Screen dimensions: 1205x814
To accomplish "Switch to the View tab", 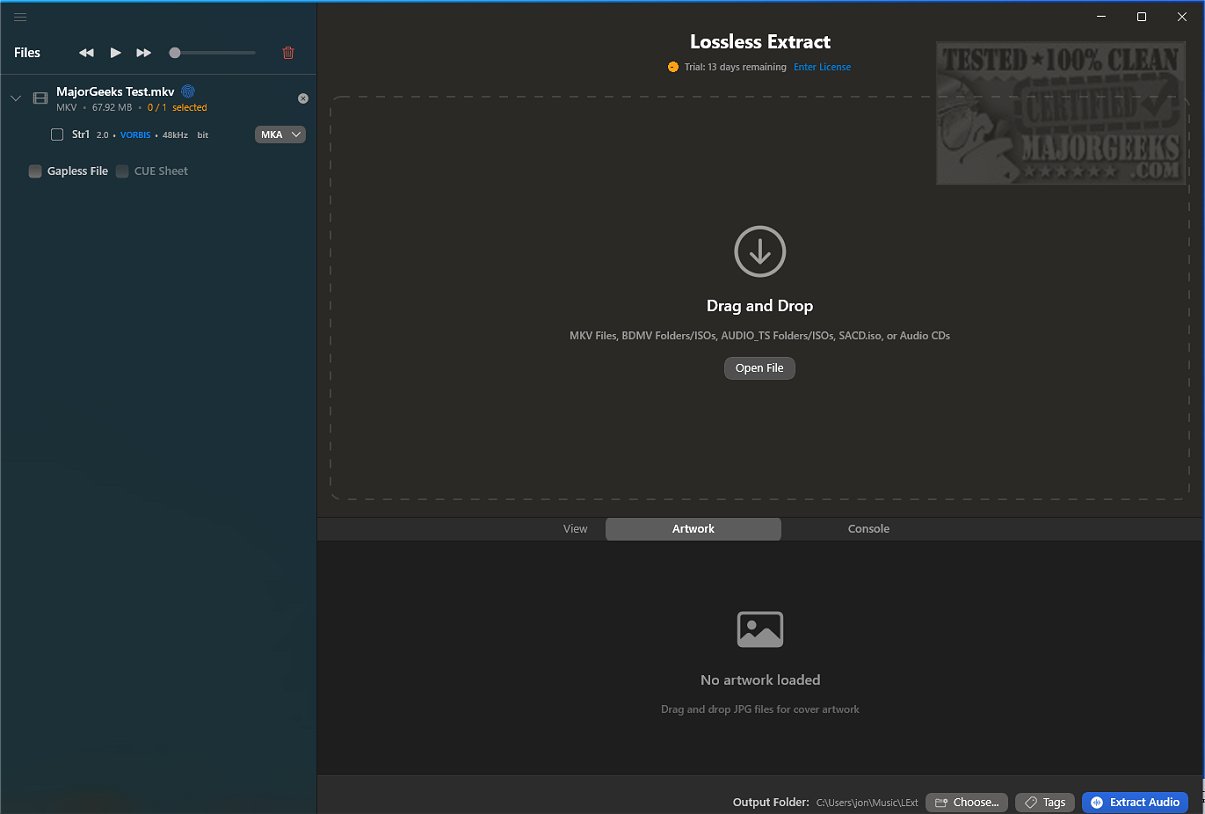I will [x=575, y=529].
